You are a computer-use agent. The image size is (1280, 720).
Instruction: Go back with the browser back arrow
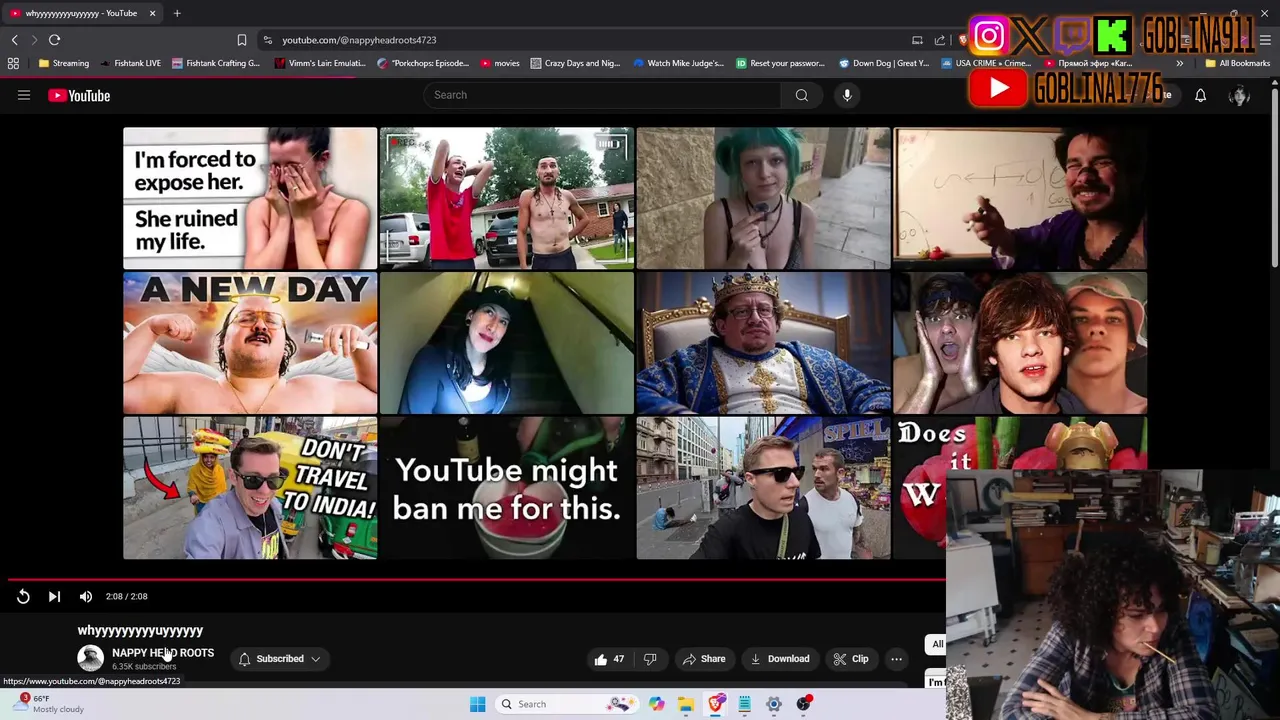[14, 40]
